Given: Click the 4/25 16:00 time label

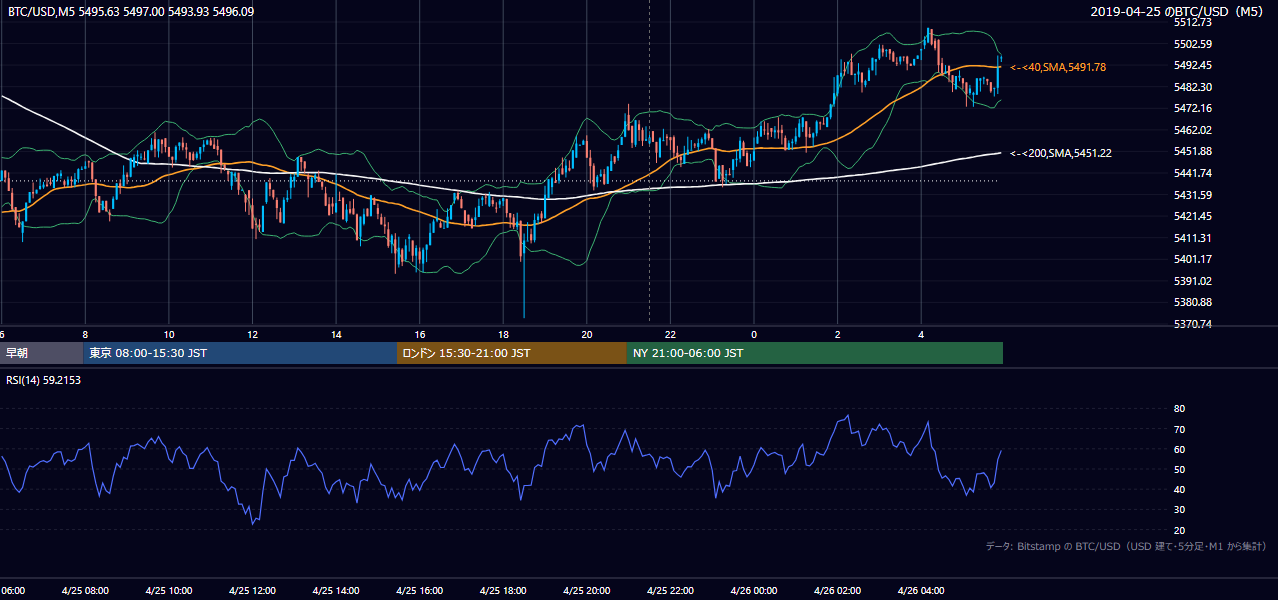Looking at the screenshot, I should [x=419, y=591].
